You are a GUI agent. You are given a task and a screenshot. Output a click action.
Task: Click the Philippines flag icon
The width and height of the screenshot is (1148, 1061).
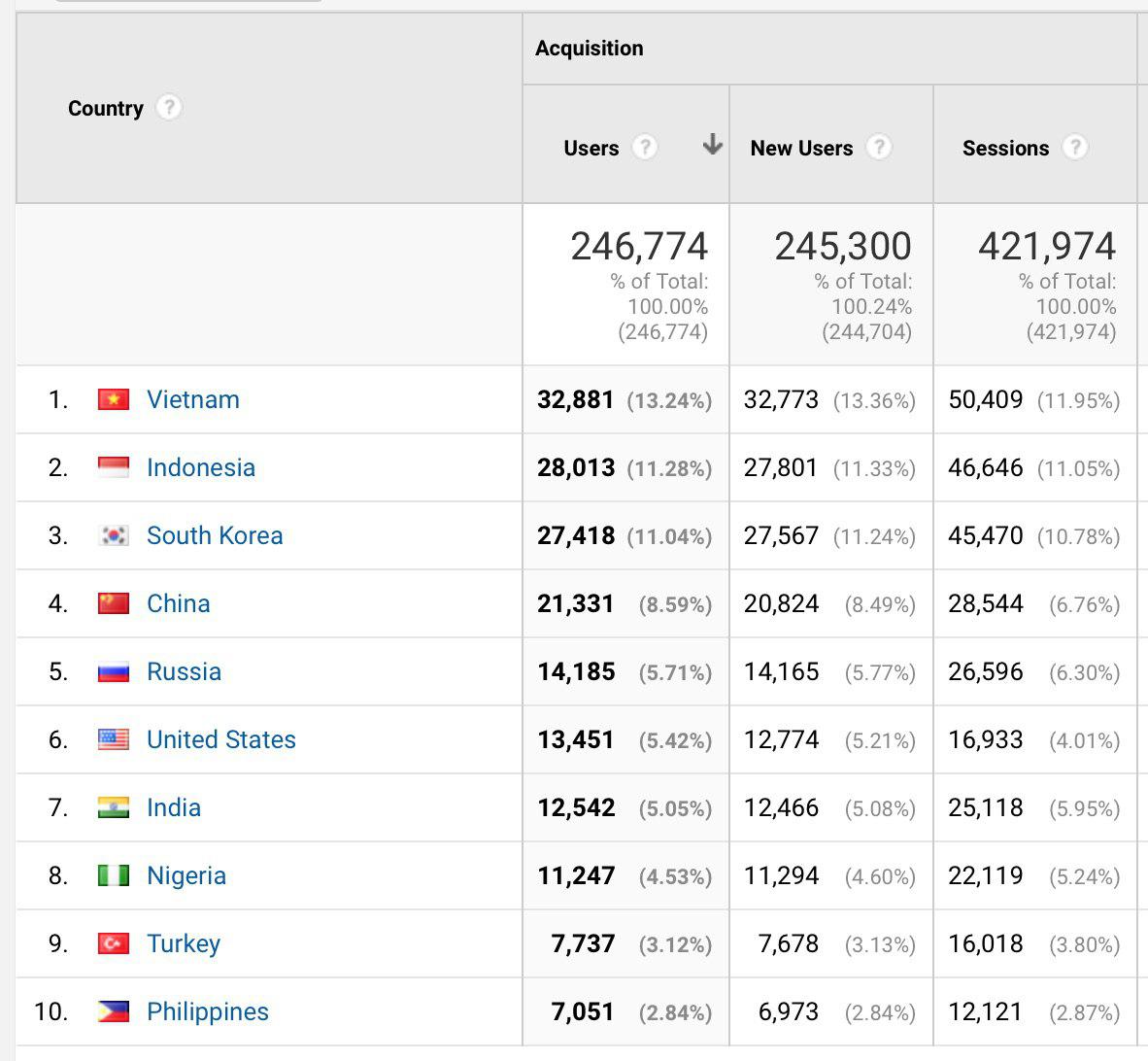point(114,1011)
